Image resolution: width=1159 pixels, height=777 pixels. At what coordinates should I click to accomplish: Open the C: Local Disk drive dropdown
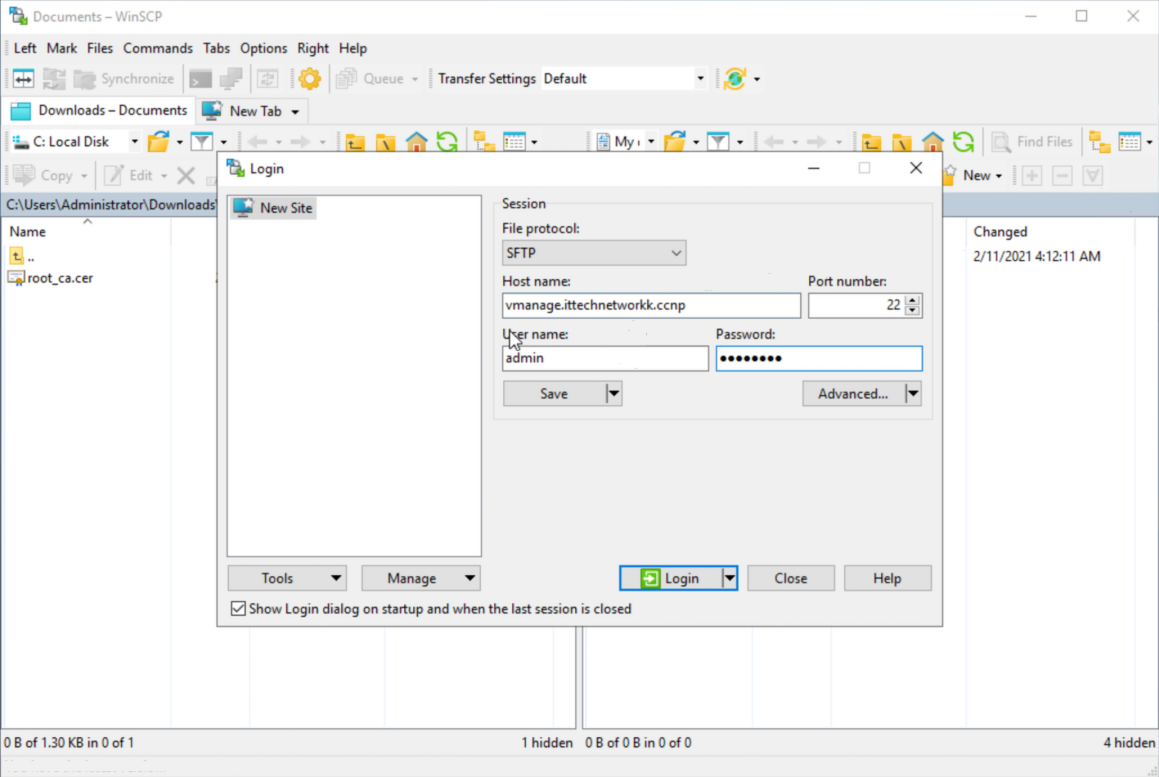[134, 141]
